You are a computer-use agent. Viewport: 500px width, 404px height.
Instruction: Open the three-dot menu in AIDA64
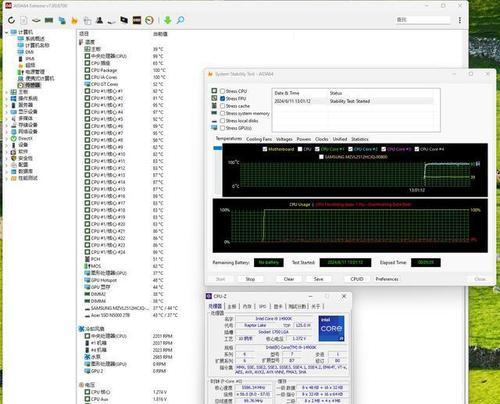tap(460, 20)
